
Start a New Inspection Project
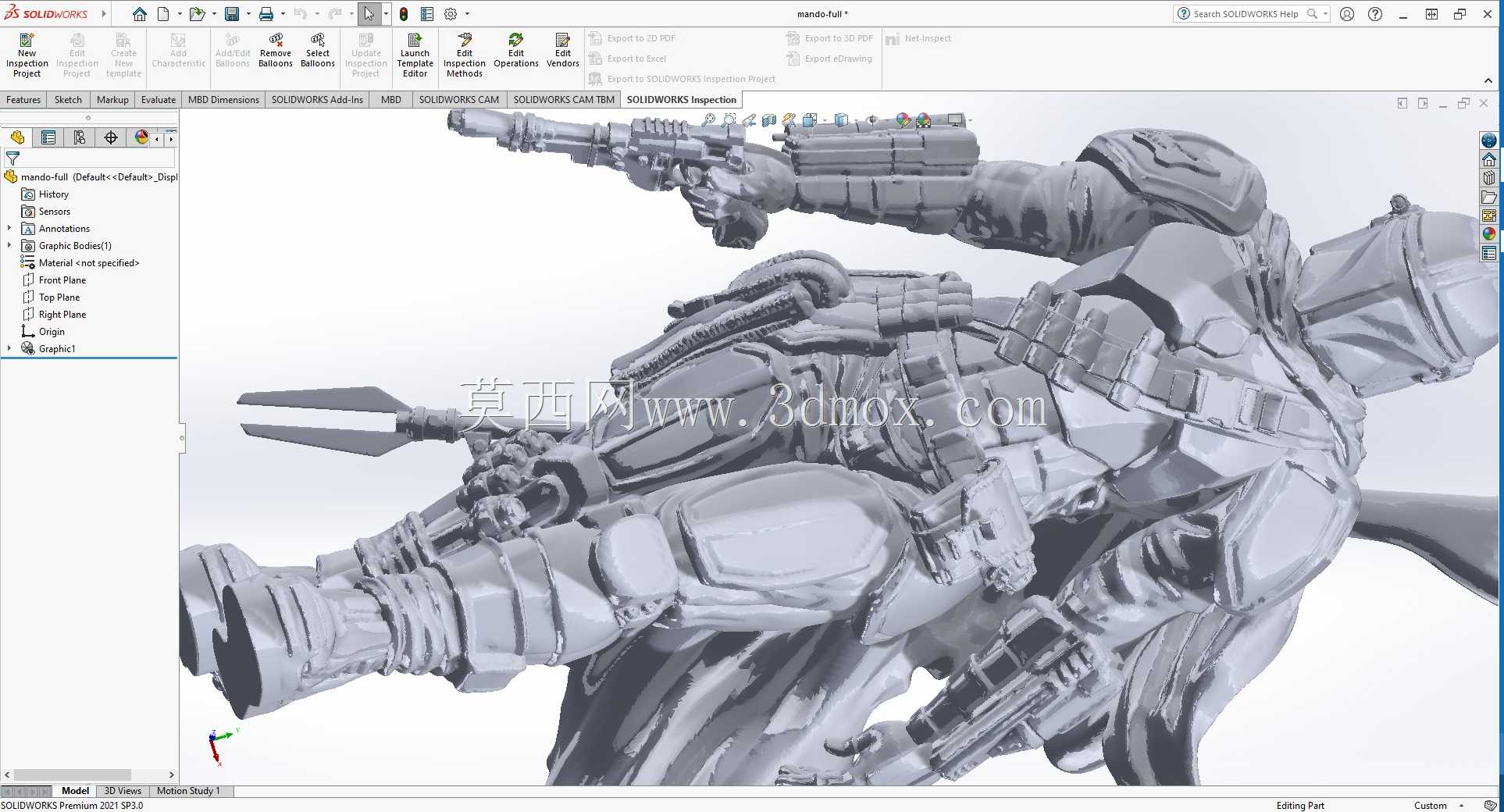[x=27, y=55]
